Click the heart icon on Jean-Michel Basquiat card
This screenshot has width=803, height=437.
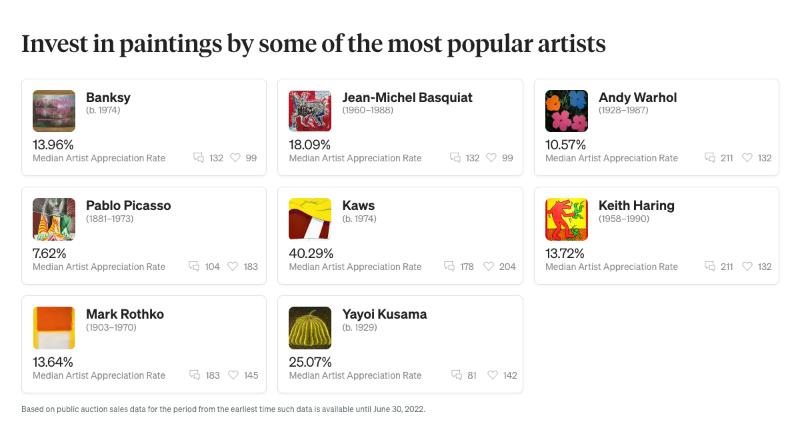coord(491,158)
